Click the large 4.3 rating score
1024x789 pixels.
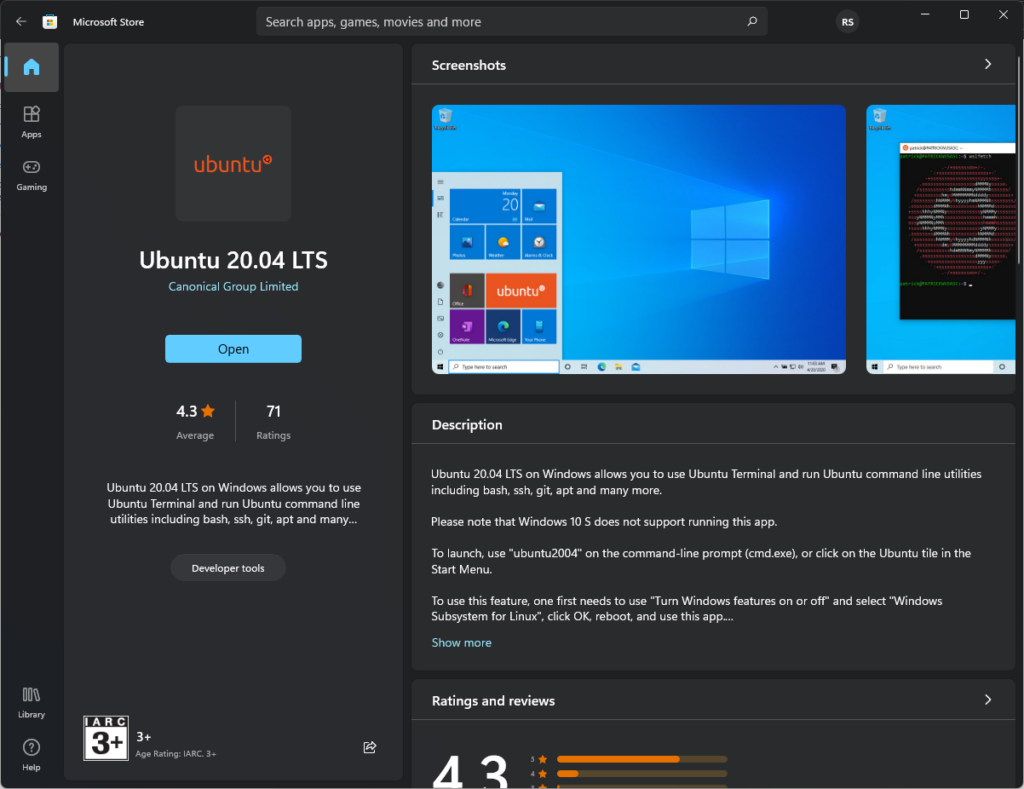(471, 769)
